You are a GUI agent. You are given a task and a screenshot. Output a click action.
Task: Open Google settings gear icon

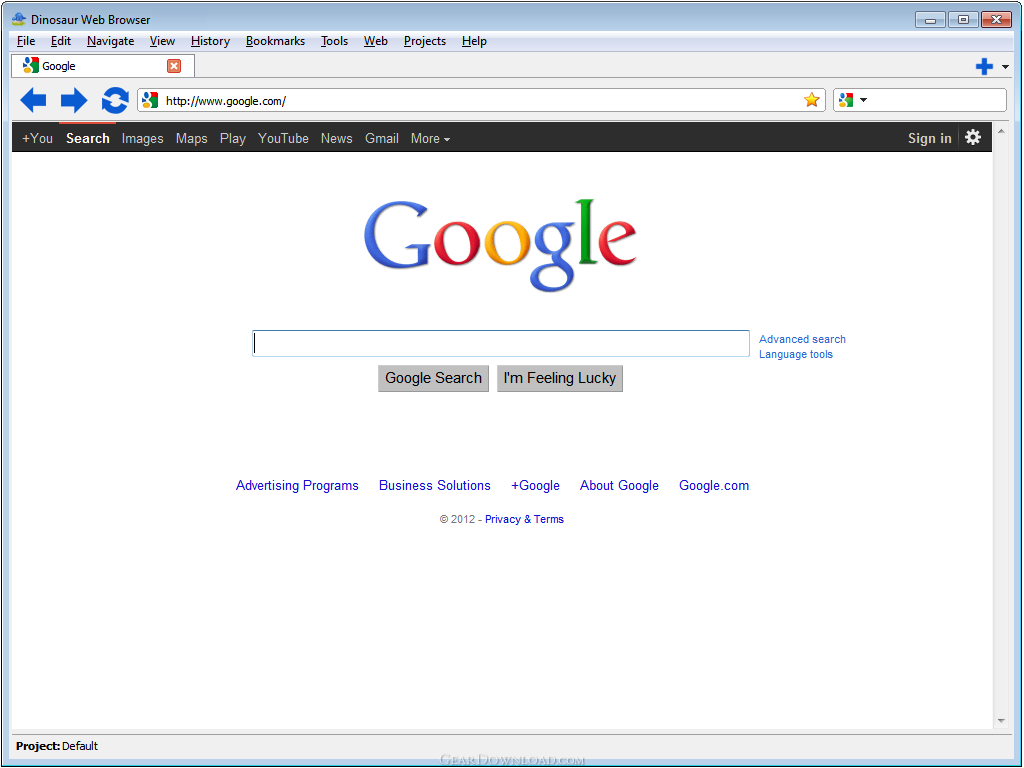click(973, 137)
